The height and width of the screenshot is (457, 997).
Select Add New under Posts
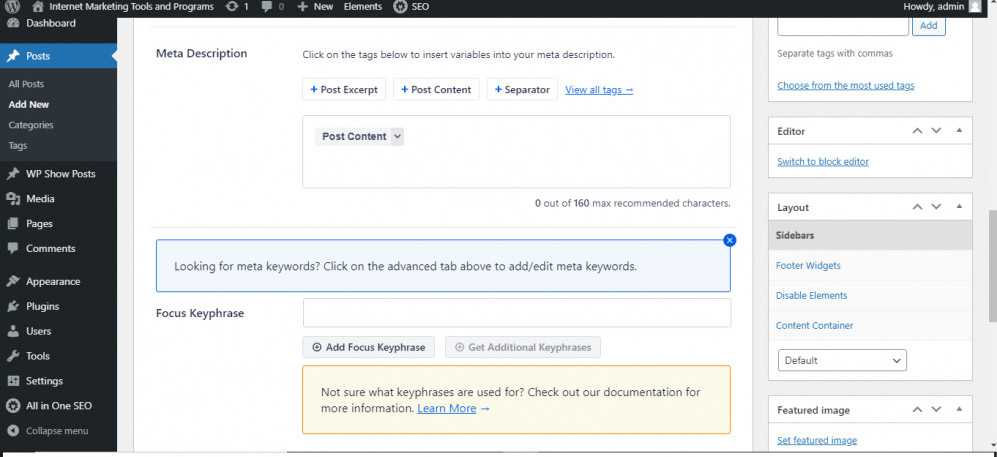point(29,104)
